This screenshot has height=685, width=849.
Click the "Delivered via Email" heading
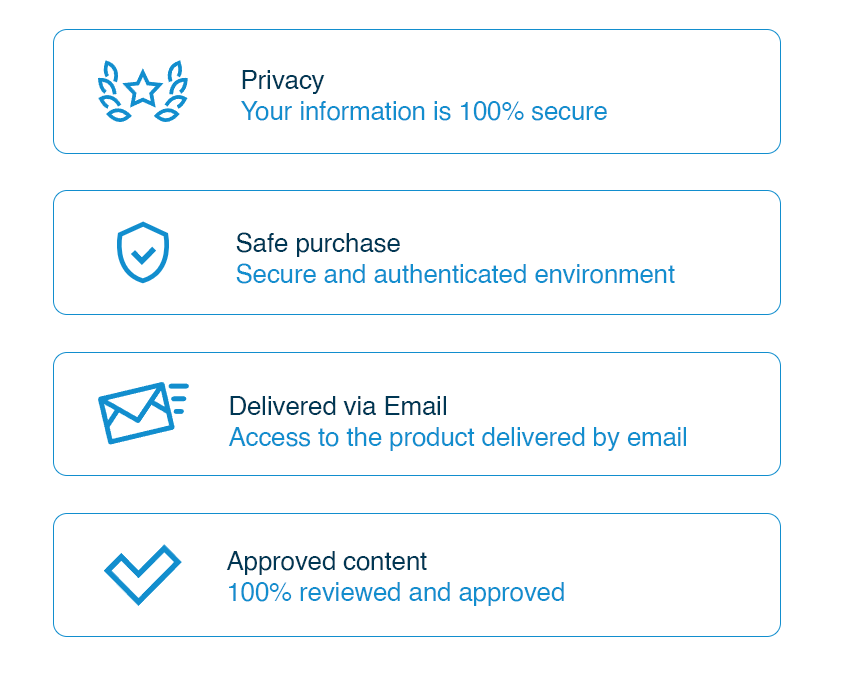point(338,406)
